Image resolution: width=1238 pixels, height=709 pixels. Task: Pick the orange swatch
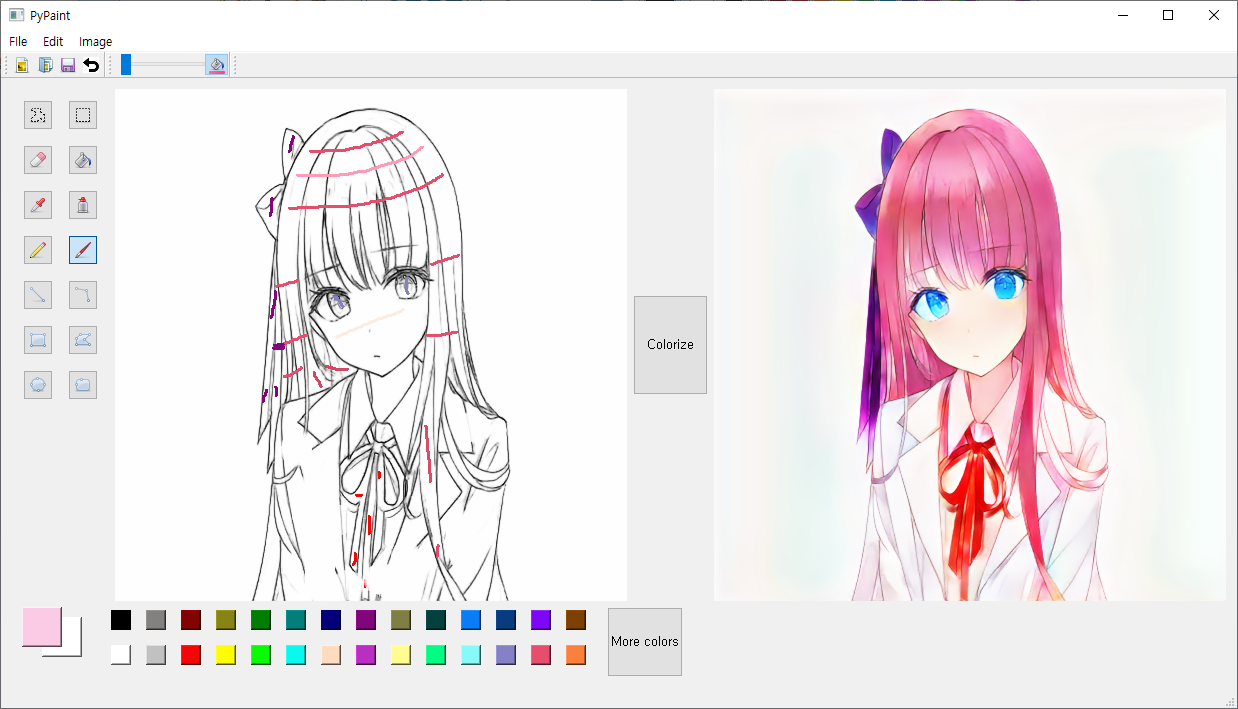pyautogui.click(x=576, y=655)
